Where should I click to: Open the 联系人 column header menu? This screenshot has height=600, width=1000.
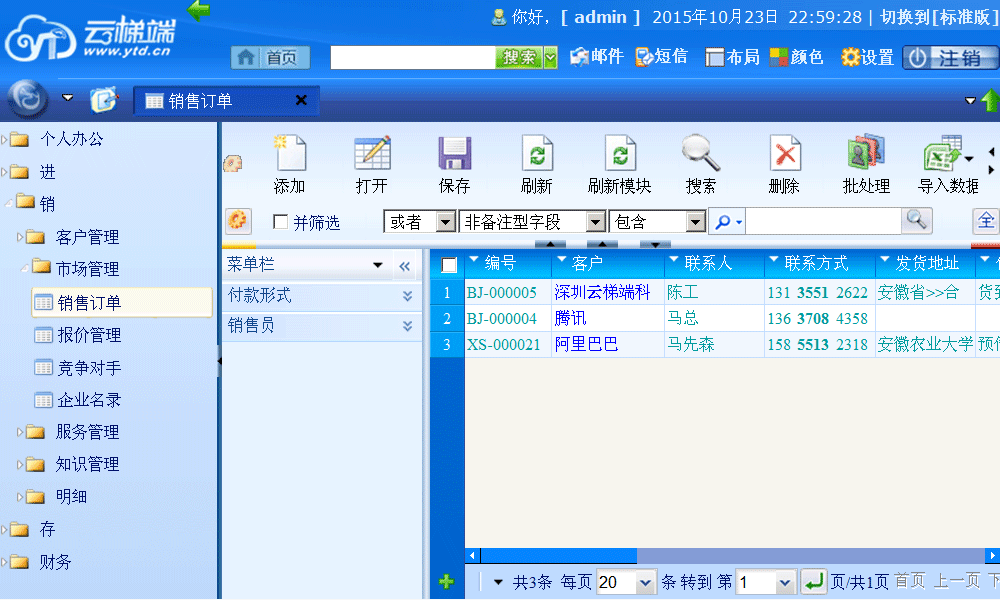(673, 260)
